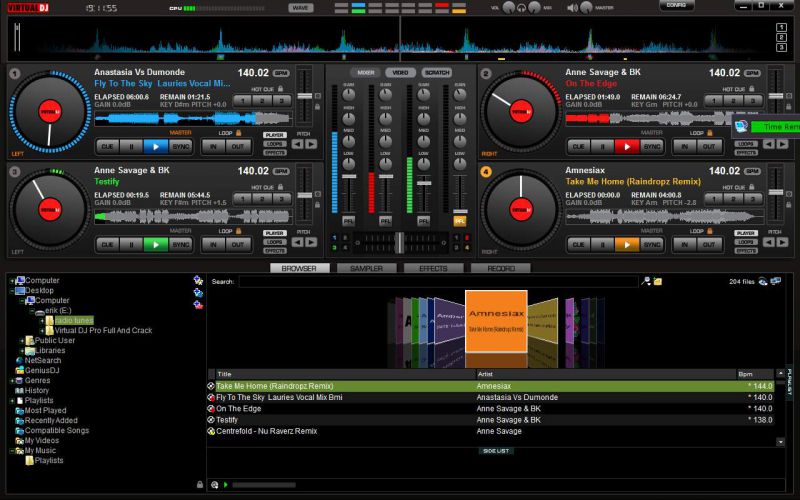Screen dimensions: 800x500
Task: Pause deck 1 track
Action: coord(131,146)
